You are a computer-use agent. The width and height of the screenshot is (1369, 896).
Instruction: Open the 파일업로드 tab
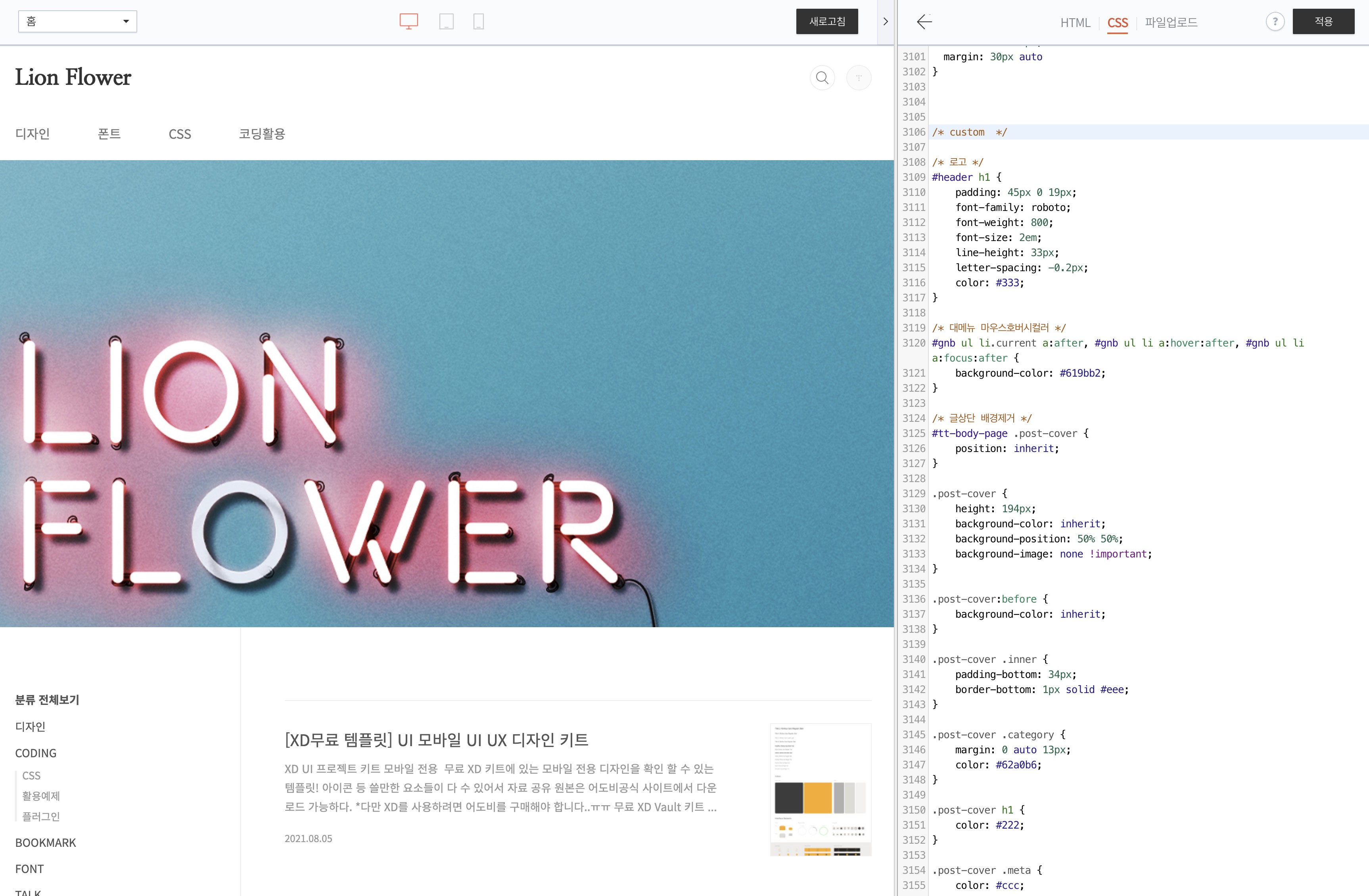coord(1171,23)
